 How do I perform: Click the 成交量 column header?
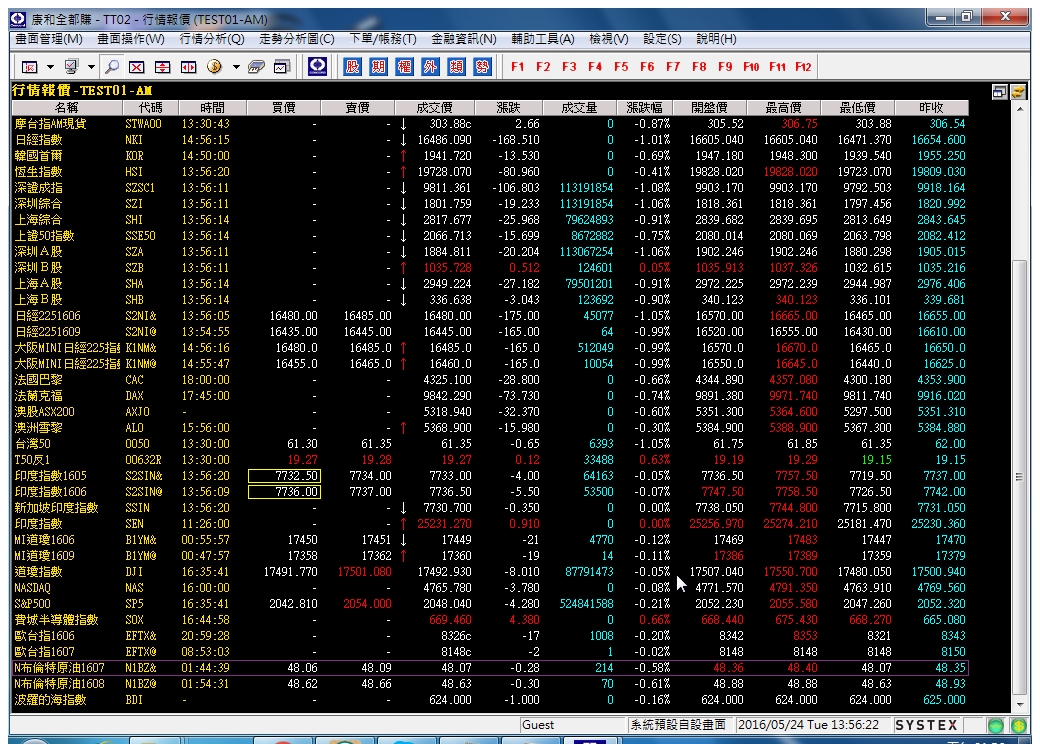click(x=579, y=107)
